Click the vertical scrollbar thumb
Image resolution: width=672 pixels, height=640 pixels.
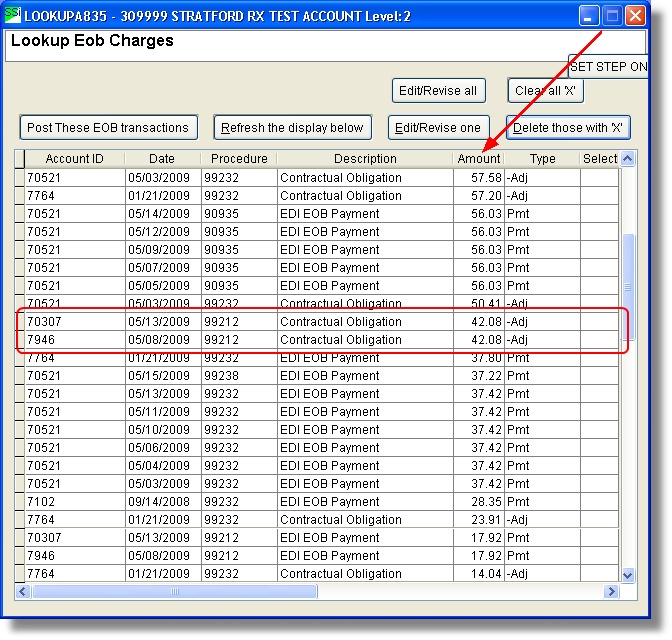[x=628, y=286]
